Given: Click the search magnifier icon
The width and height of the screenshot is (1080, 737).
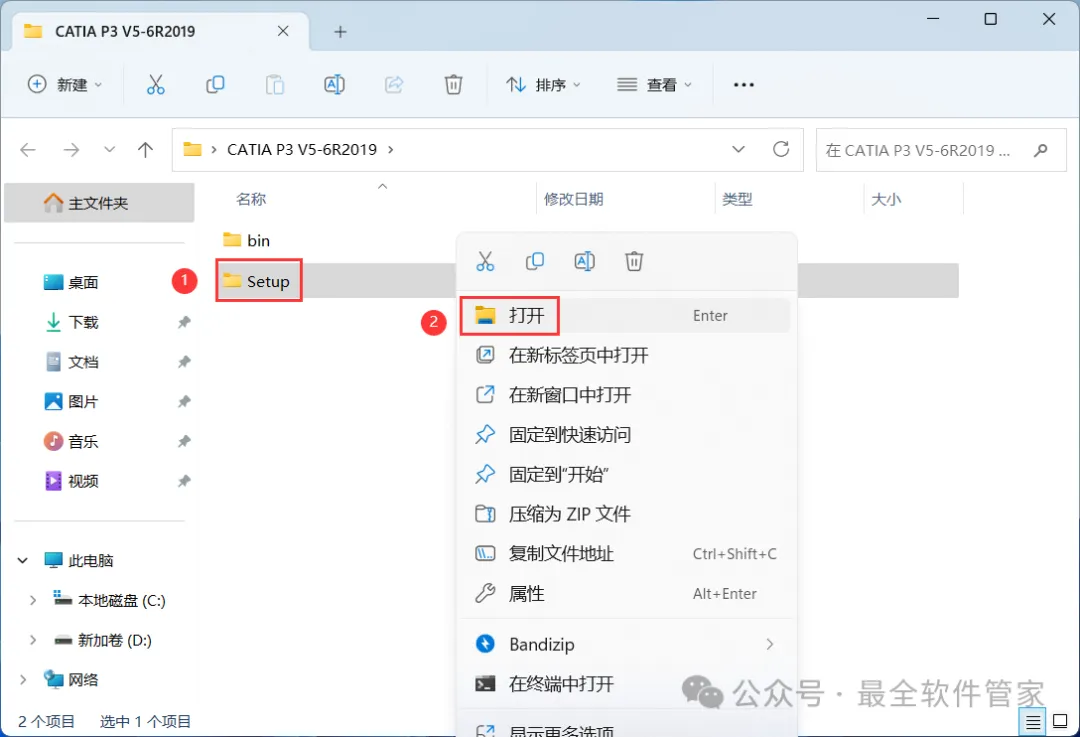Looking at the screenshot, I should pyautogui.click(x=1041, y=149).
